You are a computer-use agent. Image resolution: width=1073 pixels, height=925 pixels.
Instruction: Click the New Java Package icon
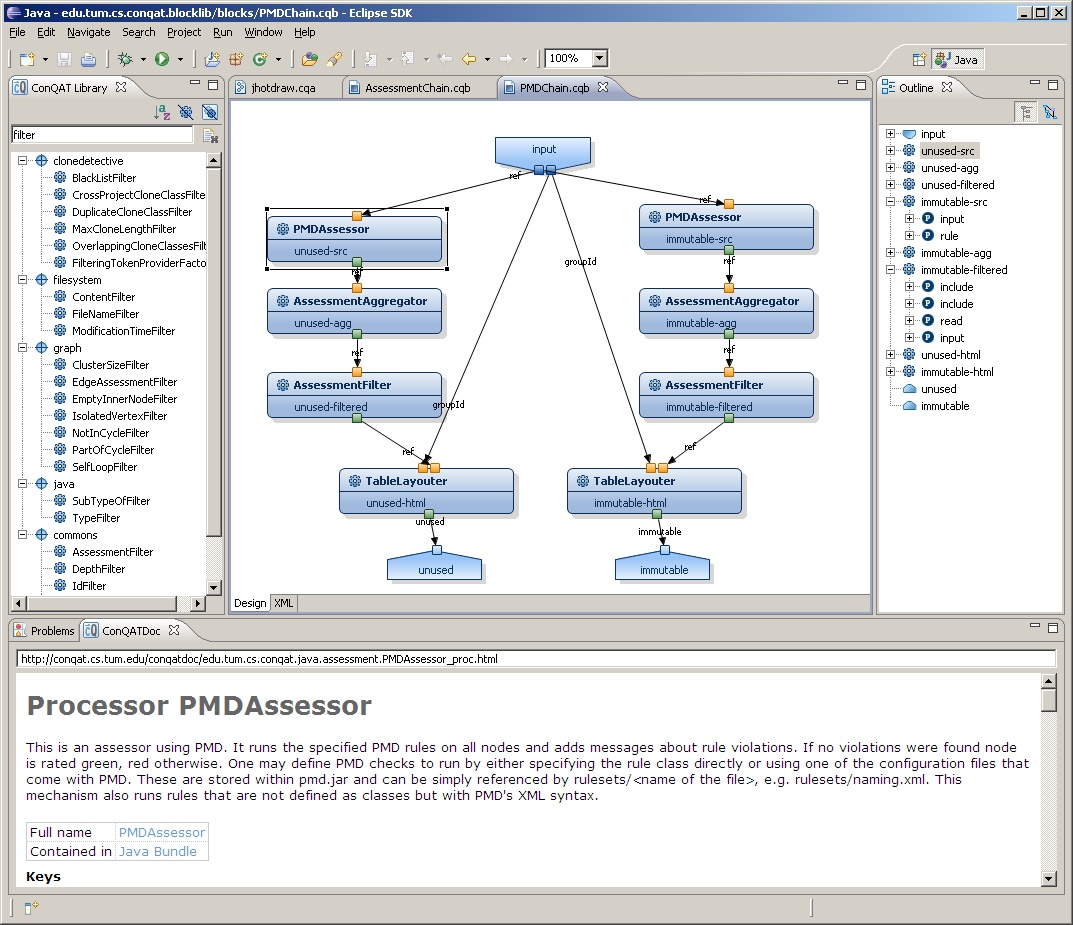click(x=236, y=60)
